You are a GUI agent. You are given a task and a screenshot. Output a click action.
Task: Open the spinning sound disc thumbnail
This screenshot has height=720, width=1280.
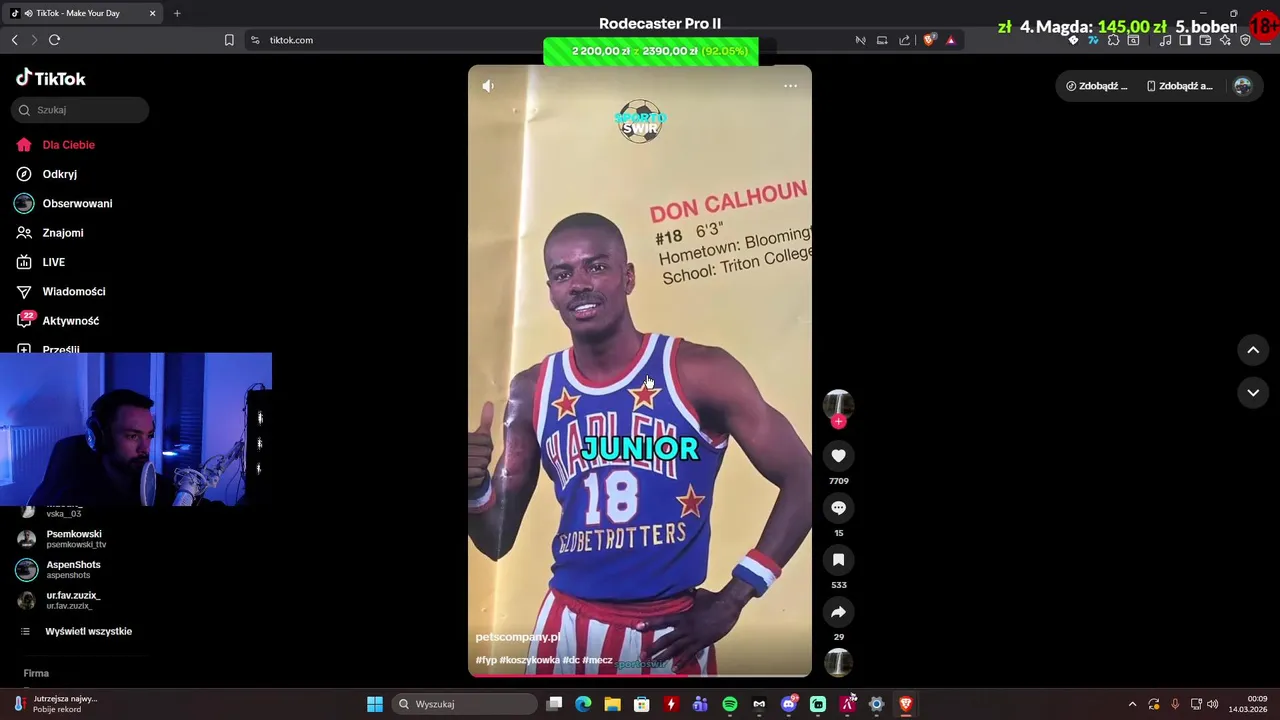[x=838, y=662]
